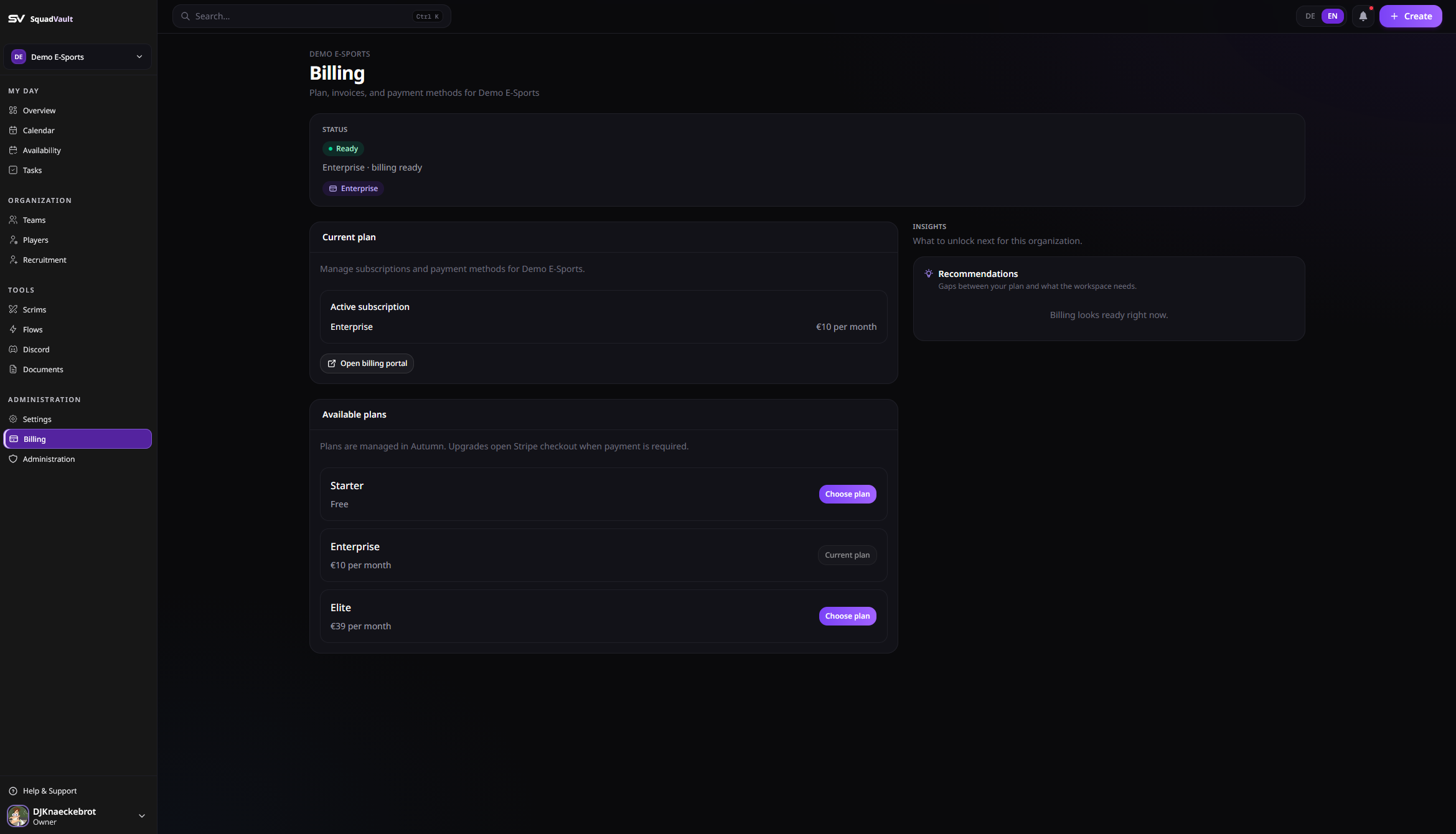Click the '€10 per month' subscription price

846,327
